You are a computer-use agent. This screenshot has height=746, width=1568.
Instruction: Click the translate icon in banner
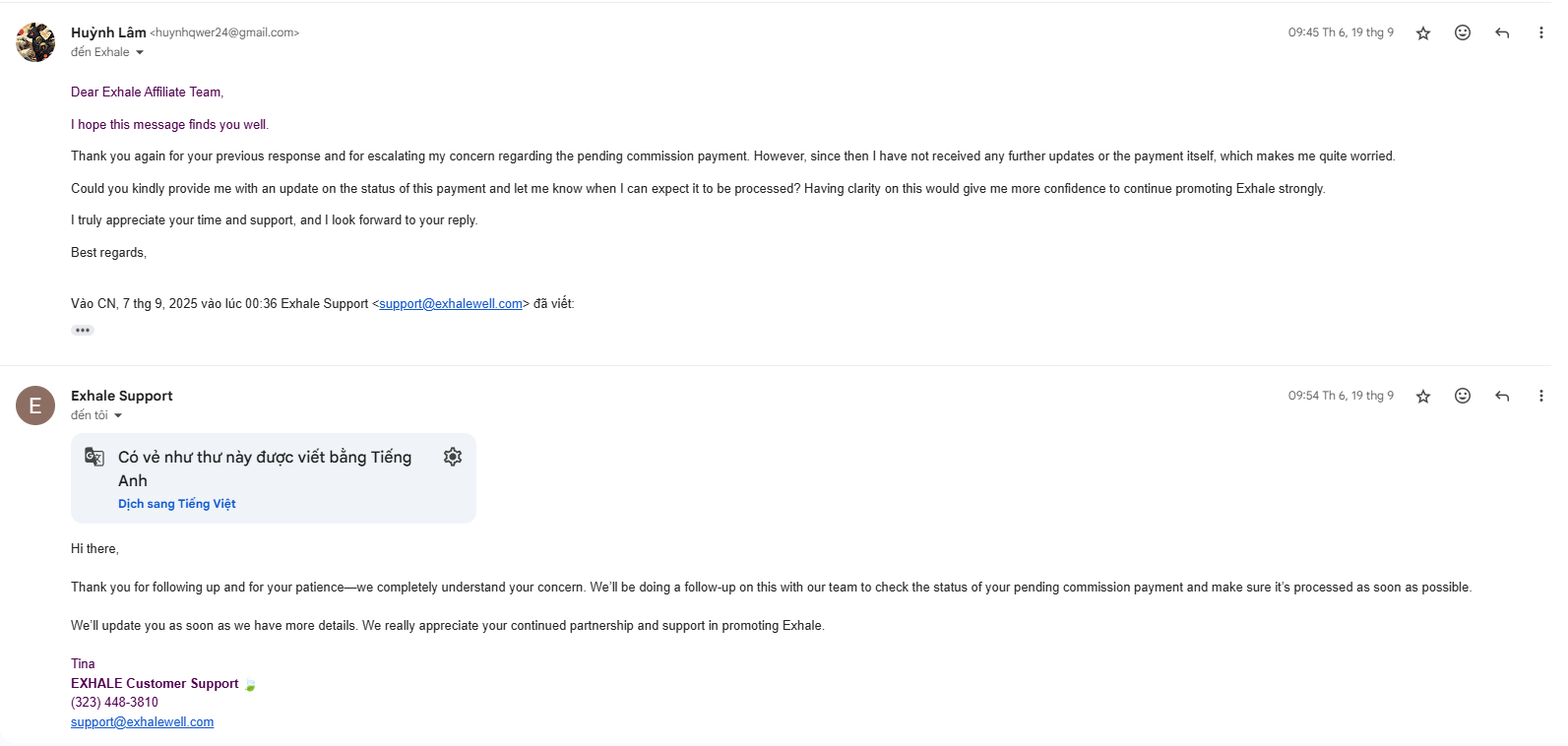pyautogui.click(x=94, y=457)
